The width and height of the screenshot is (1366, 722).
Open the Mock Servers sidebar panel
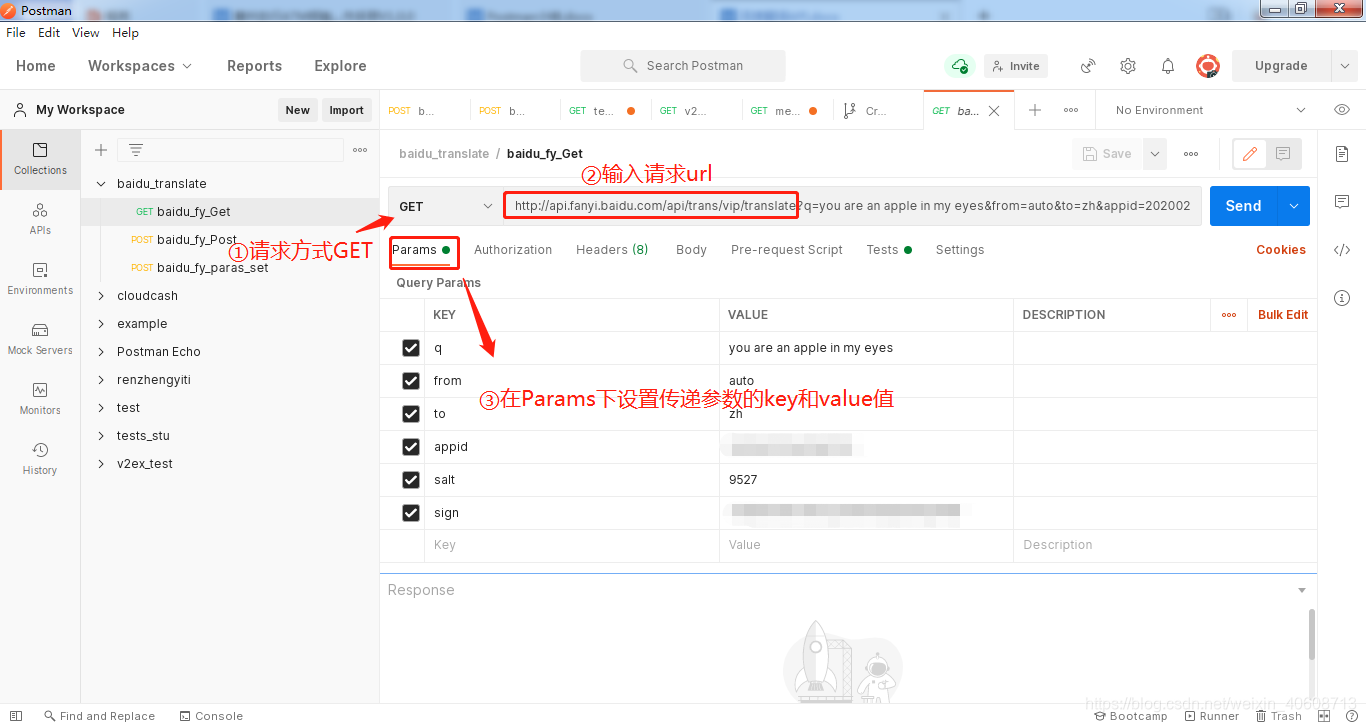(x=40, y=339)
